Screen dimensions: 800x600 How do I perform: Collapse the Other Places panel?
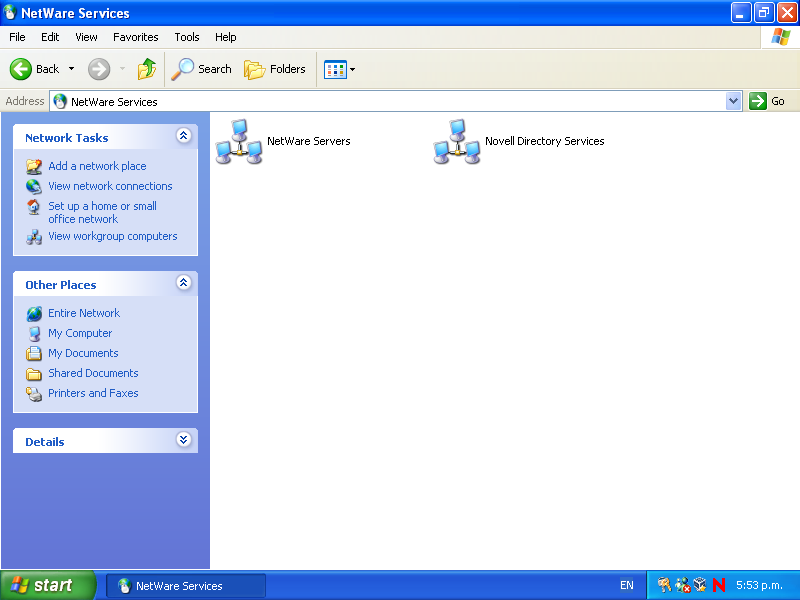pos(184,283)
